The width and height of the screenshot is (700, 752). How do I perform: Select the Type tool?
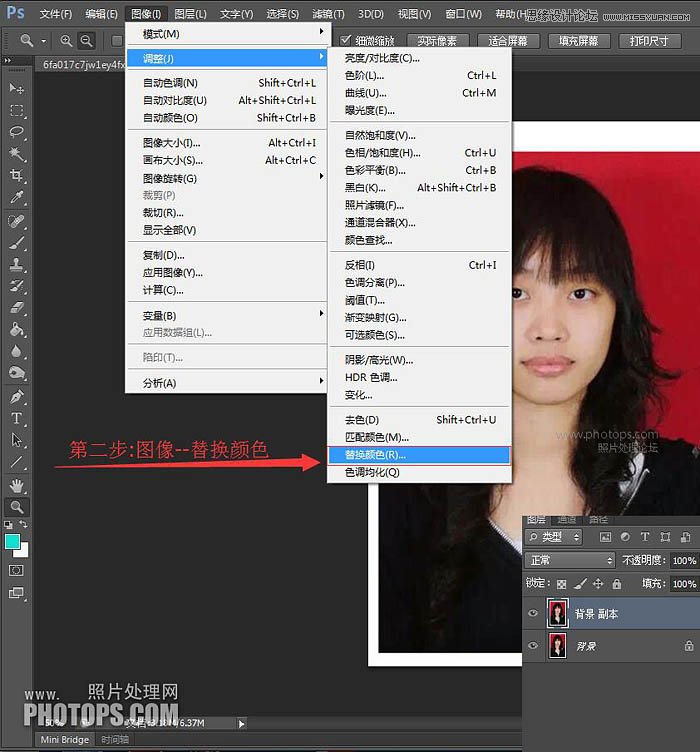16,418
